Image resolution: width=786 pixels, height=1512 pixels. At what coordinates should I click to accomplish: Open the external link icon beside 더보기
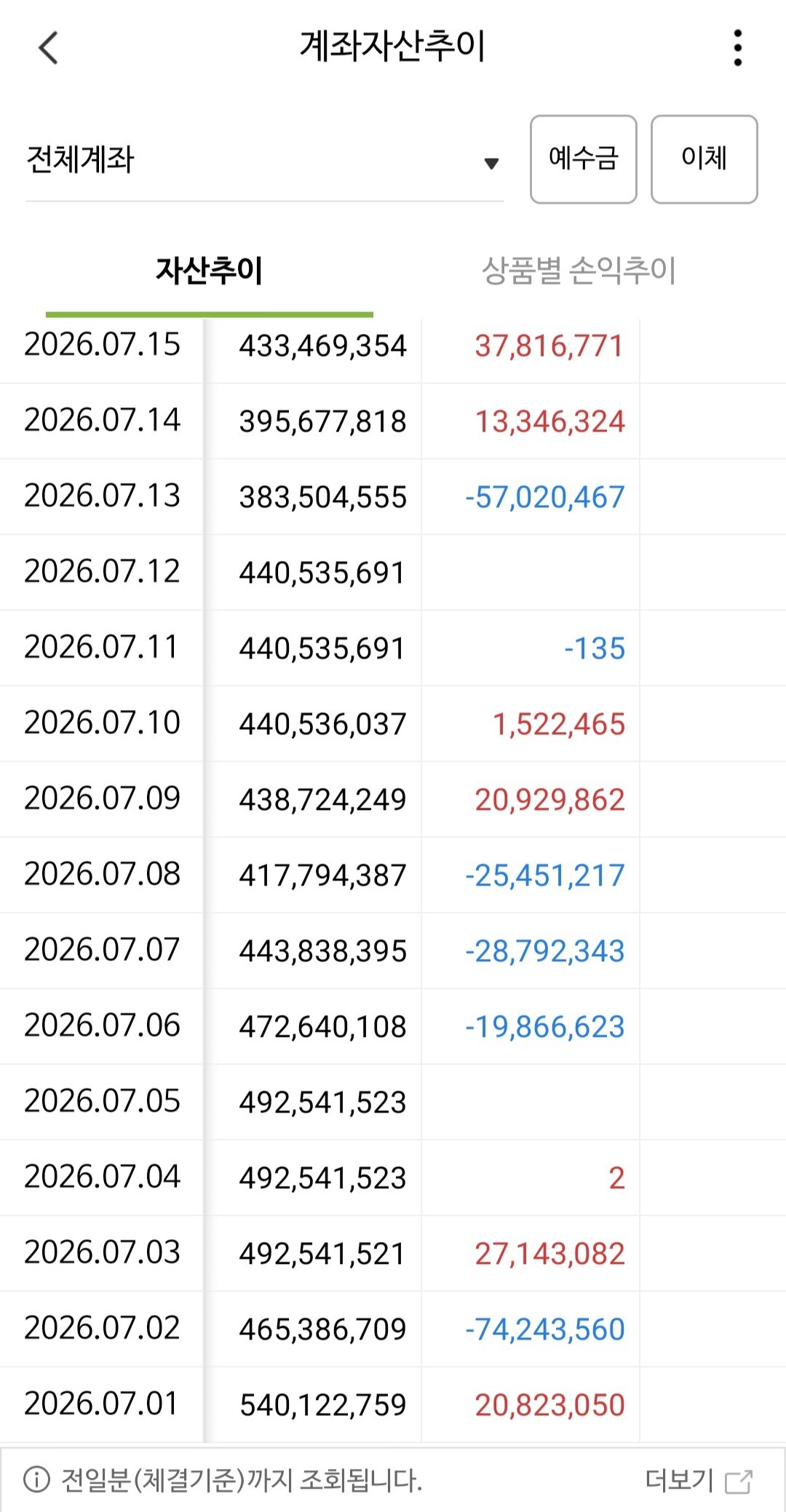point(739,1481)
